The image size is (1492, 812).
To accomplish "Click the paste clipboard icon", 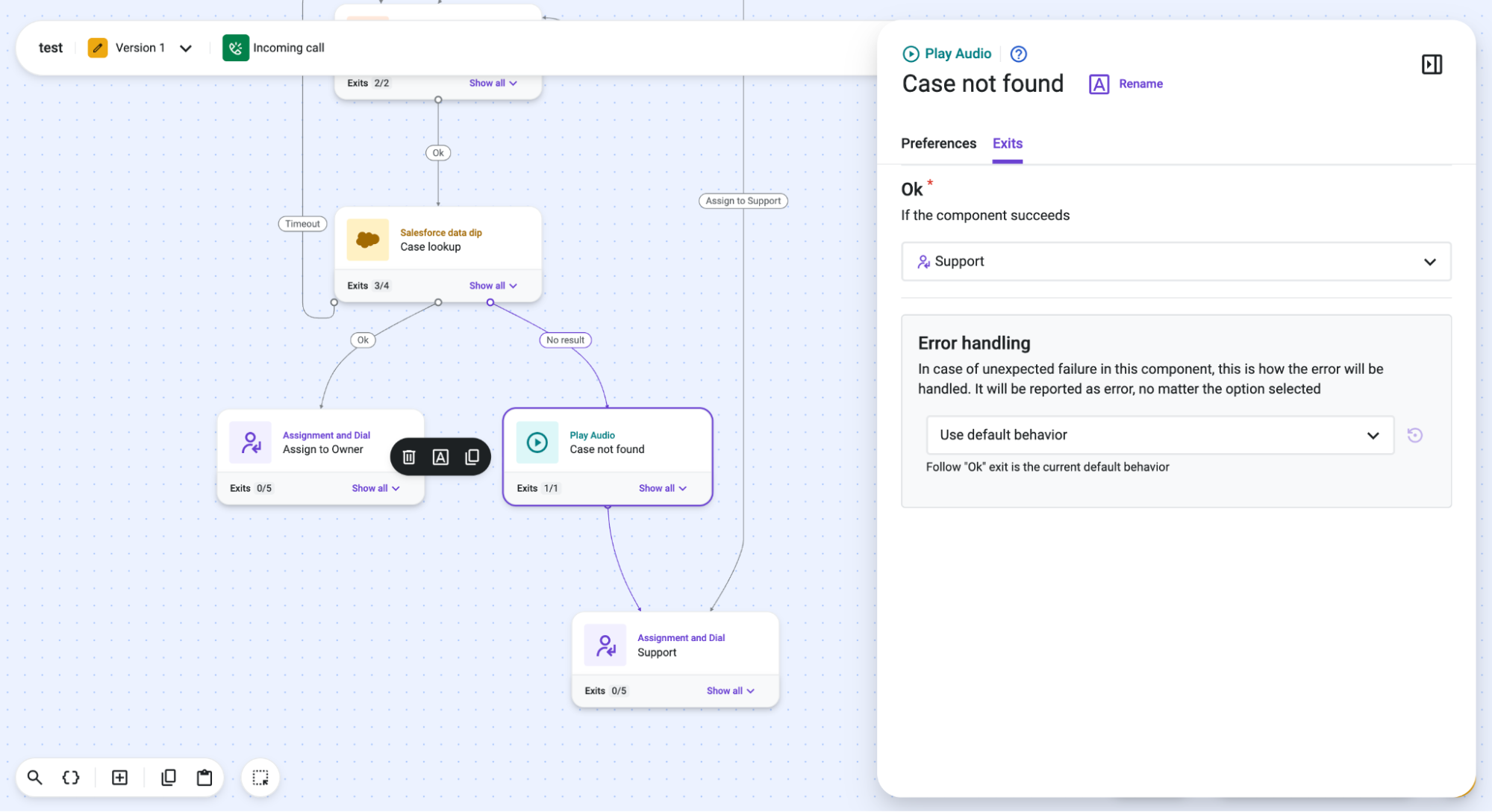I will (x=205, y=778).
